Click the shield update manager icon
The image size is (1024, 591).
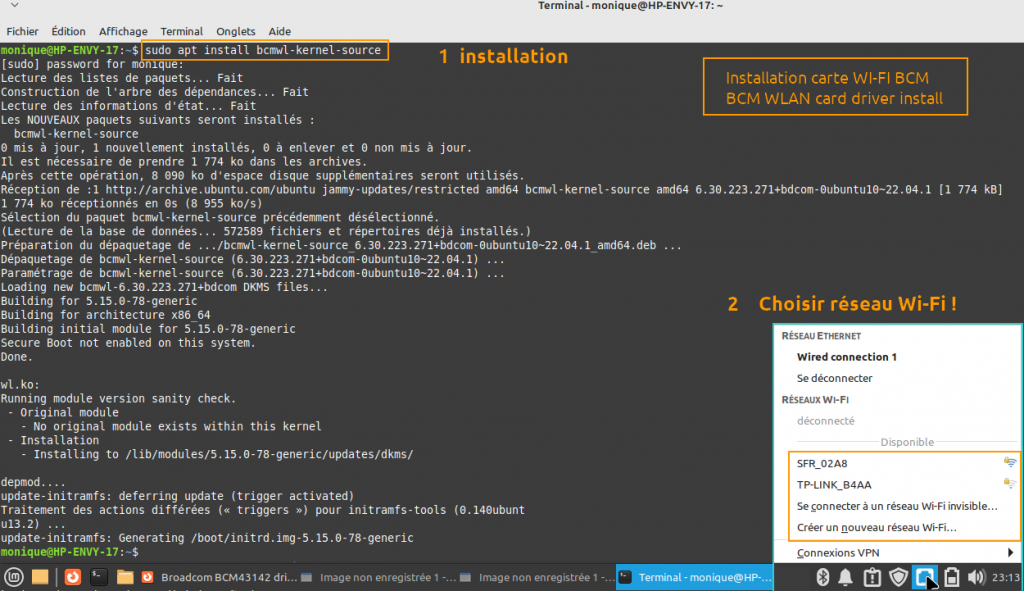click(x=898, y=577)
